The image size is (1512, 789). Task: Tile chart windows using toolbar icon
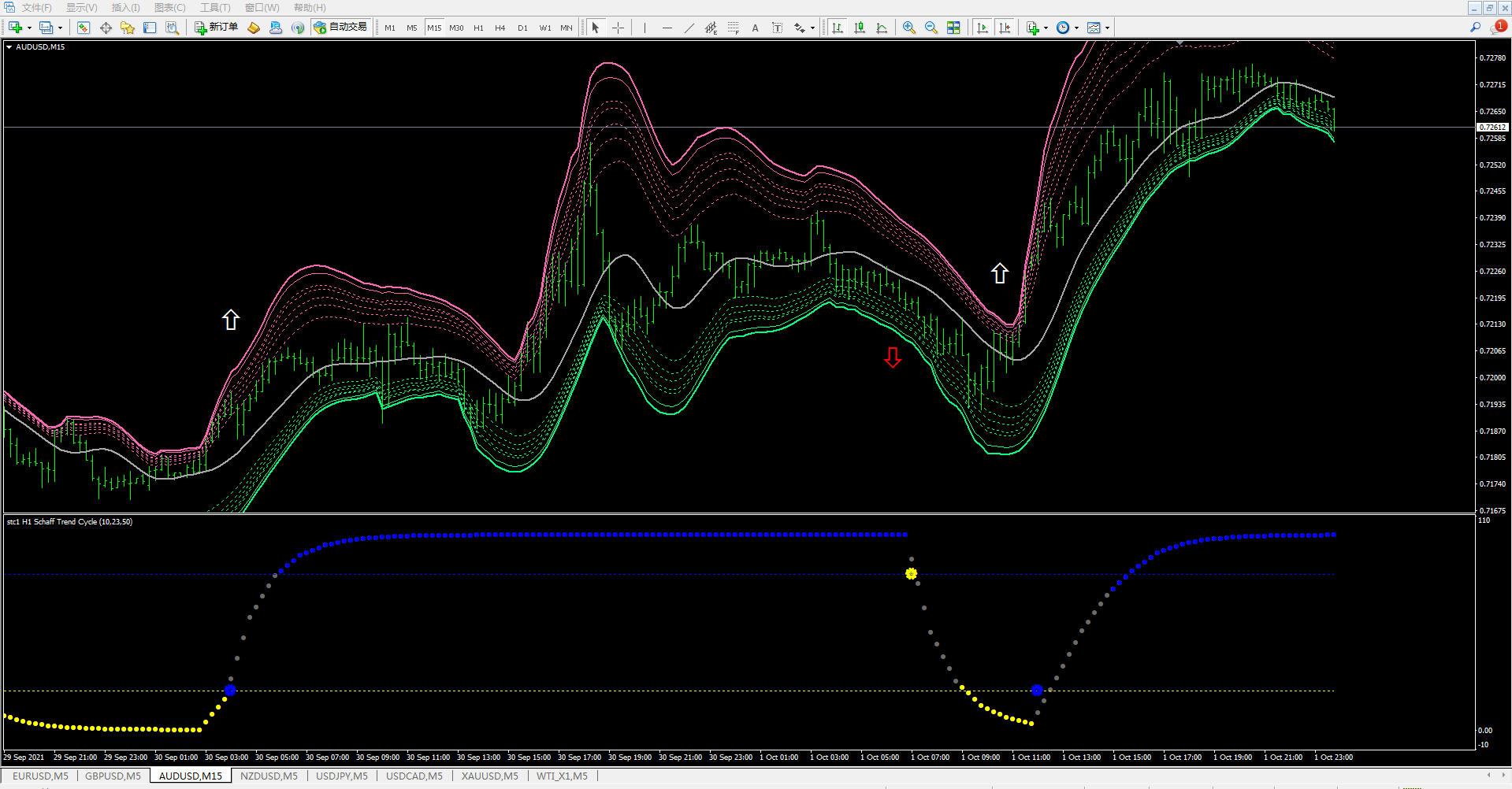[x=953, y=28]
